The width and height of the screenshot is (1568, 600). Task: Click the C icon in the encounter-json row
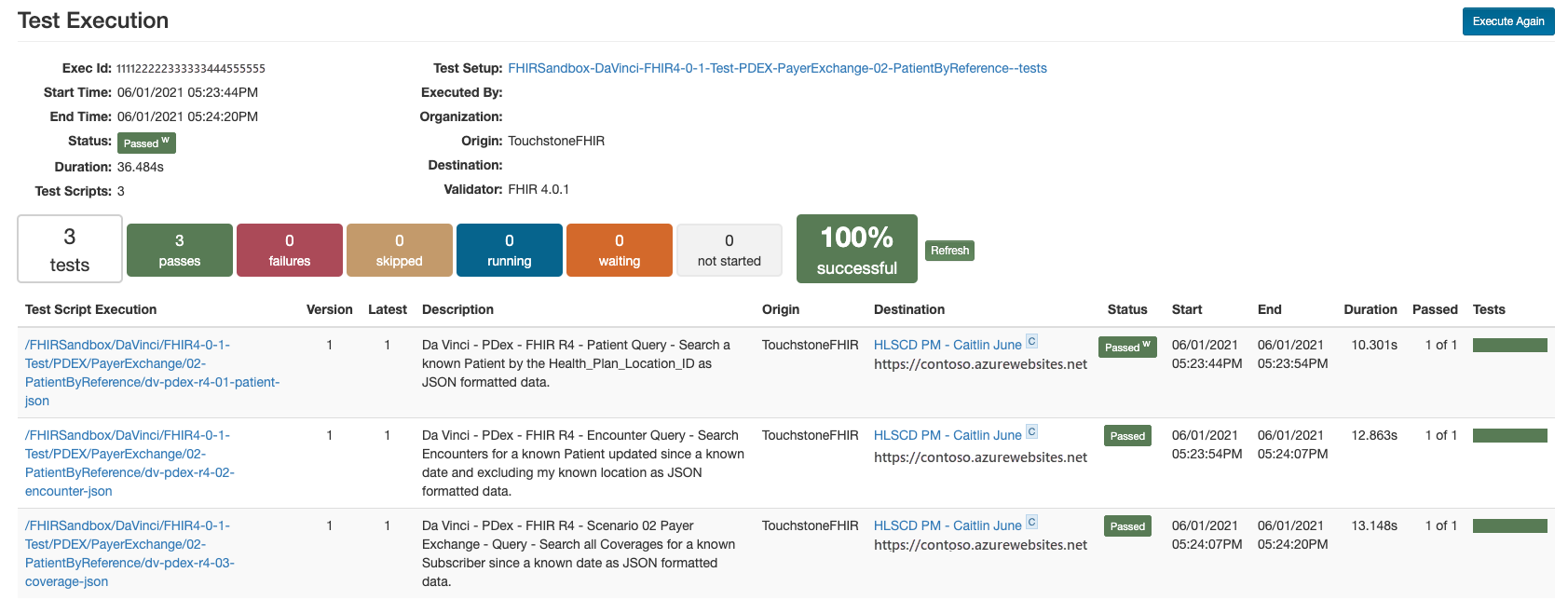tap(1031, 432)
